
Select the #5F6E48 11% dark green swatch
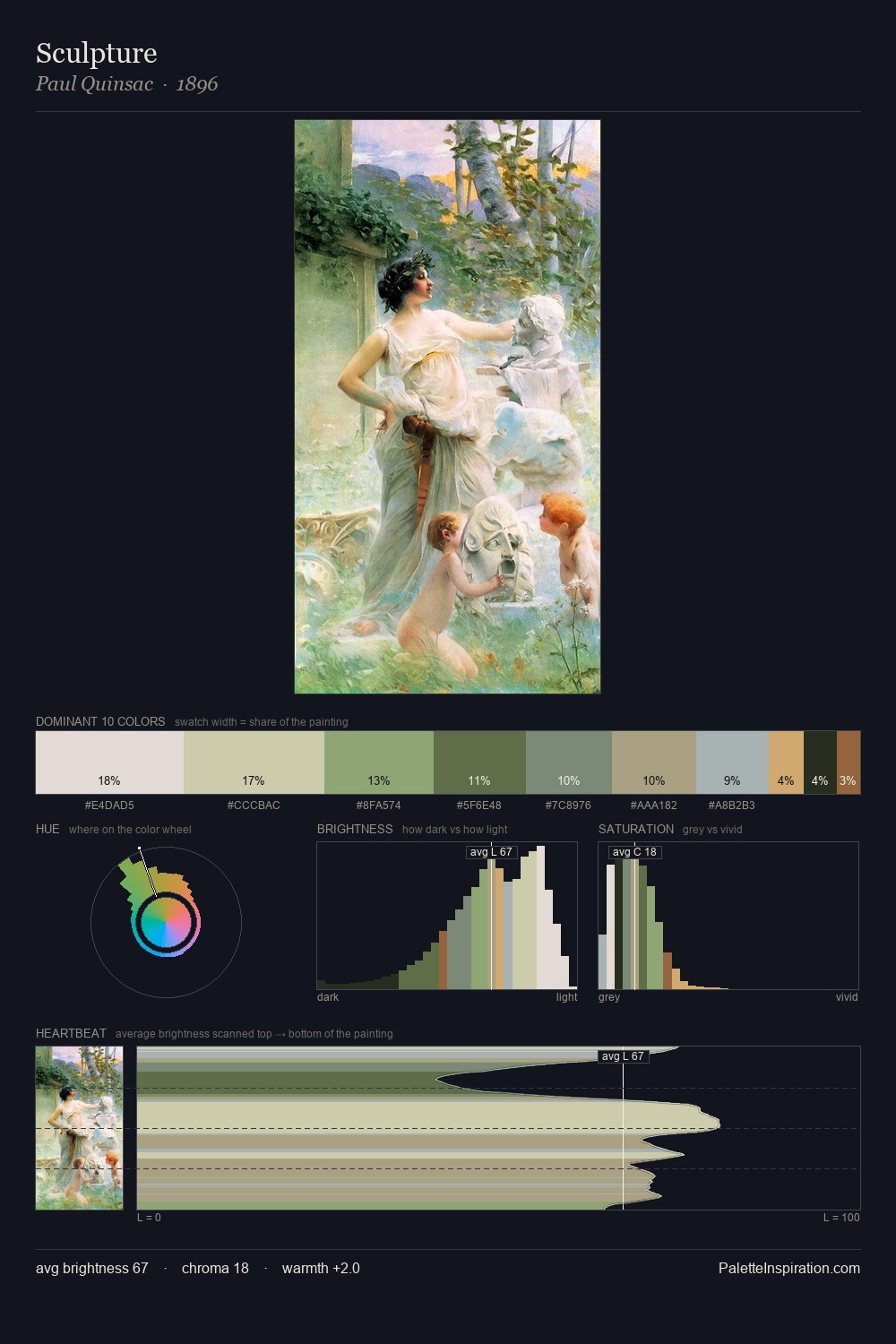[x=479, y=762]
